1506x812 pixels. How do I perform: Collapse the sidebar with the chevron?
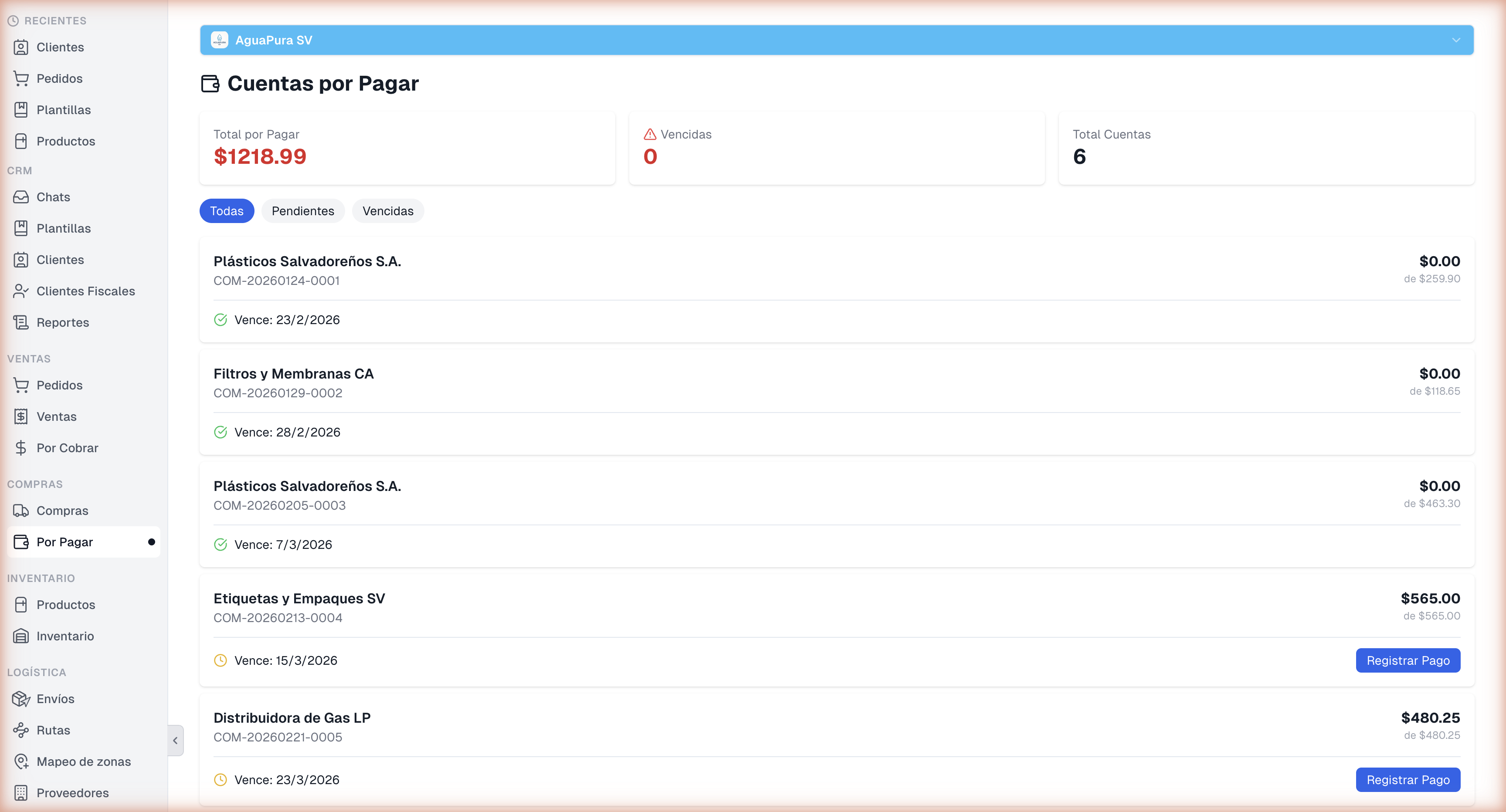tap(175, 740)
